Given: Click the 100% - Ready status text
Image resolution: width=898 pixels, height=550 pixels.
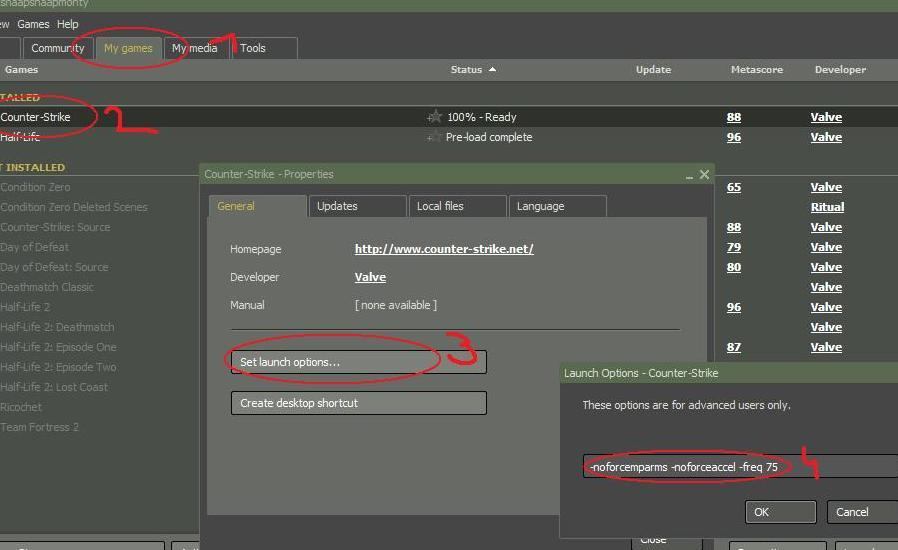Looking at the screenshot, I should (482, 117).
